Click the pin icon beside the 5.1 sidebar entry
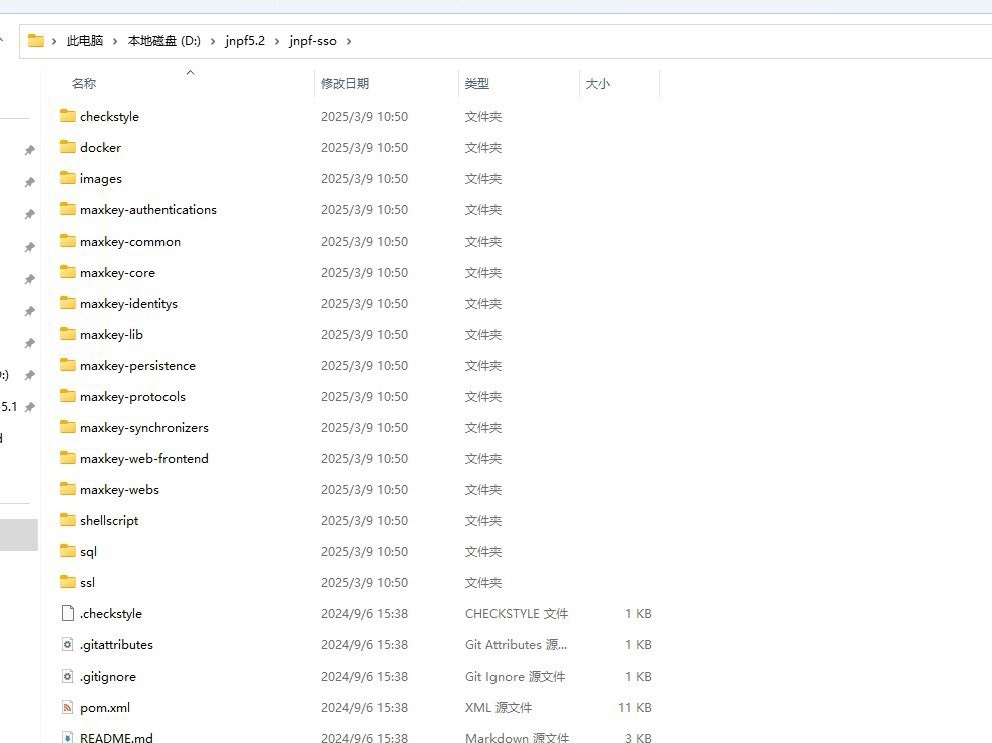Viewport: 992px width, 743px height. click(30, 407)
